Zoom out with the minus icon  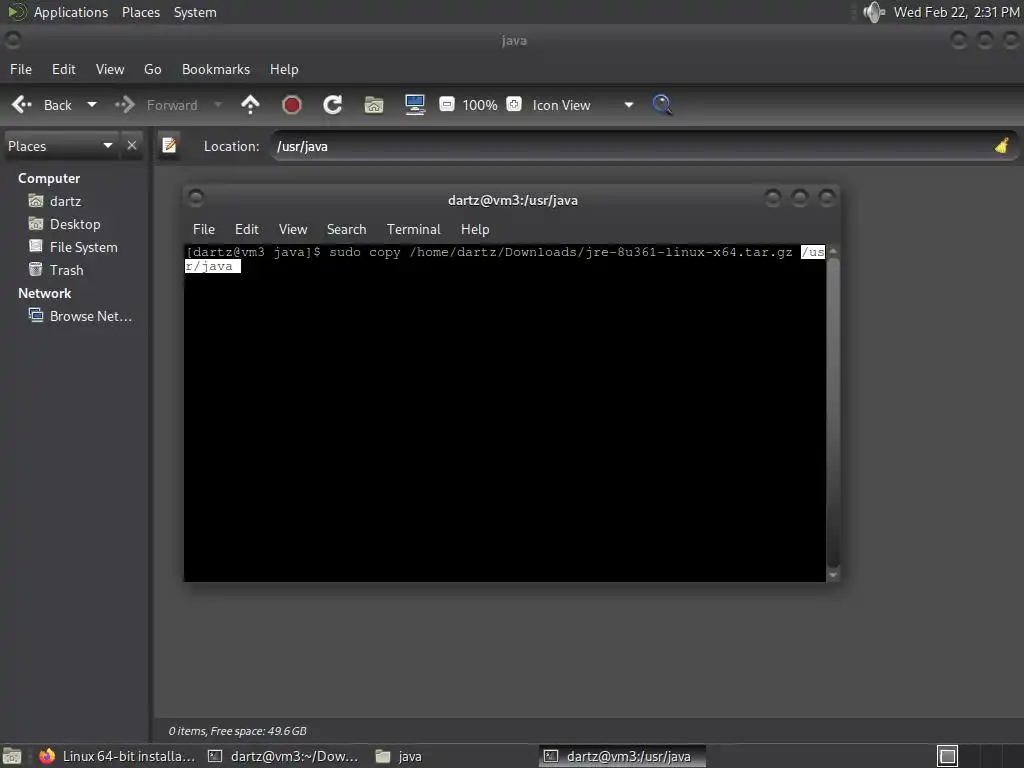tap(447, 104)
